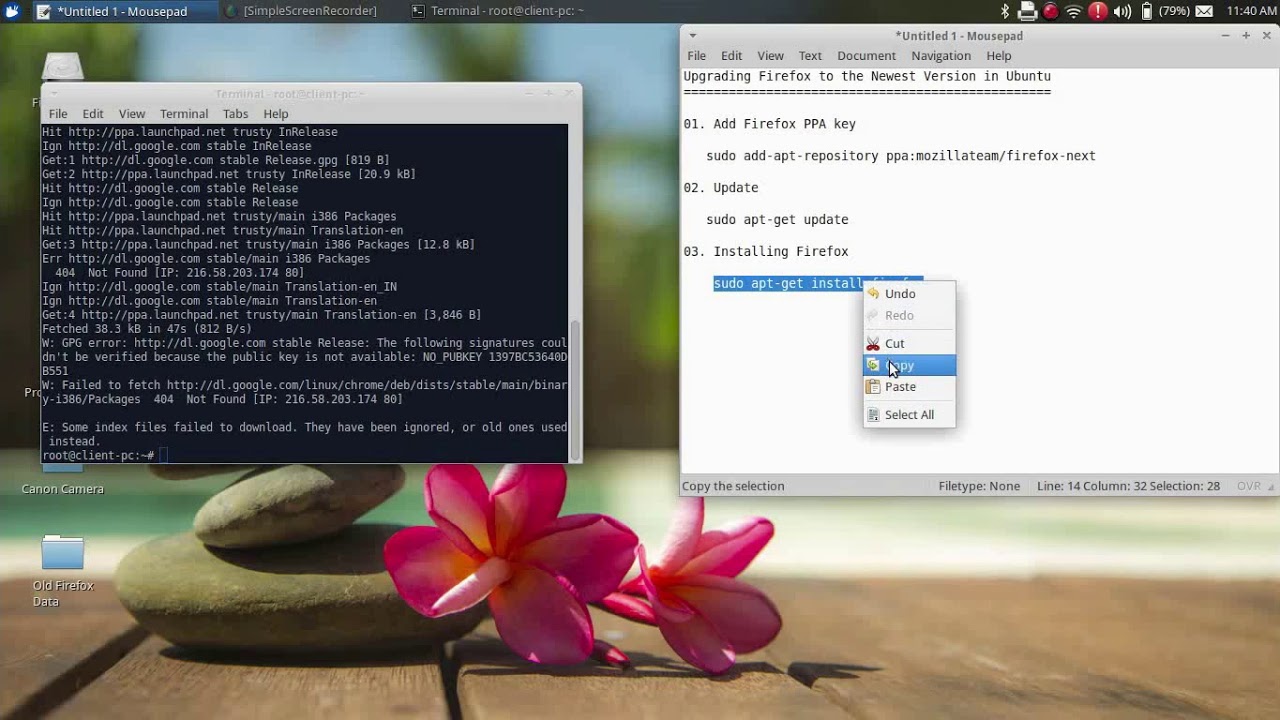Click the red exclamation alert tray icon
The image size is (1280, 720).
click(x=1098, y=11)
